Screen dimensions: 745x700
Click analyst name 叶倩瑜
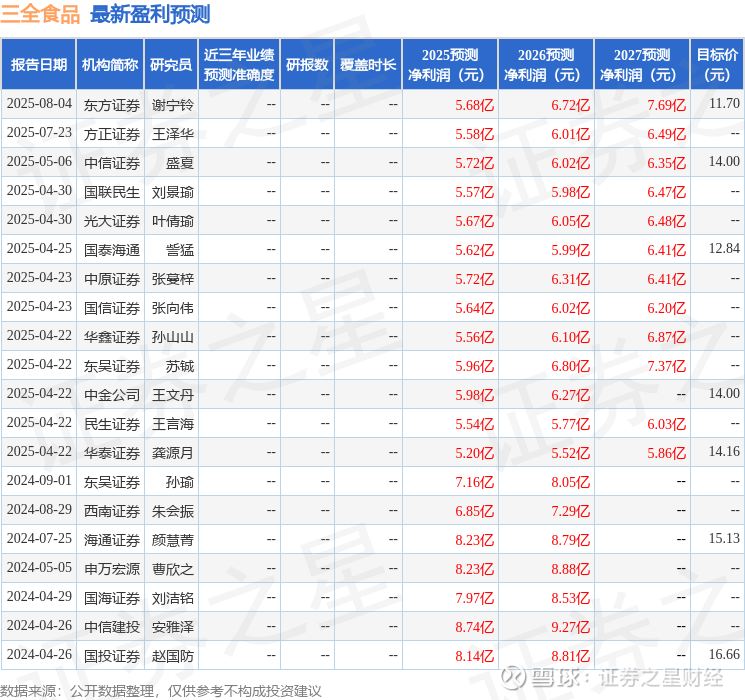(x=173, y=221)
